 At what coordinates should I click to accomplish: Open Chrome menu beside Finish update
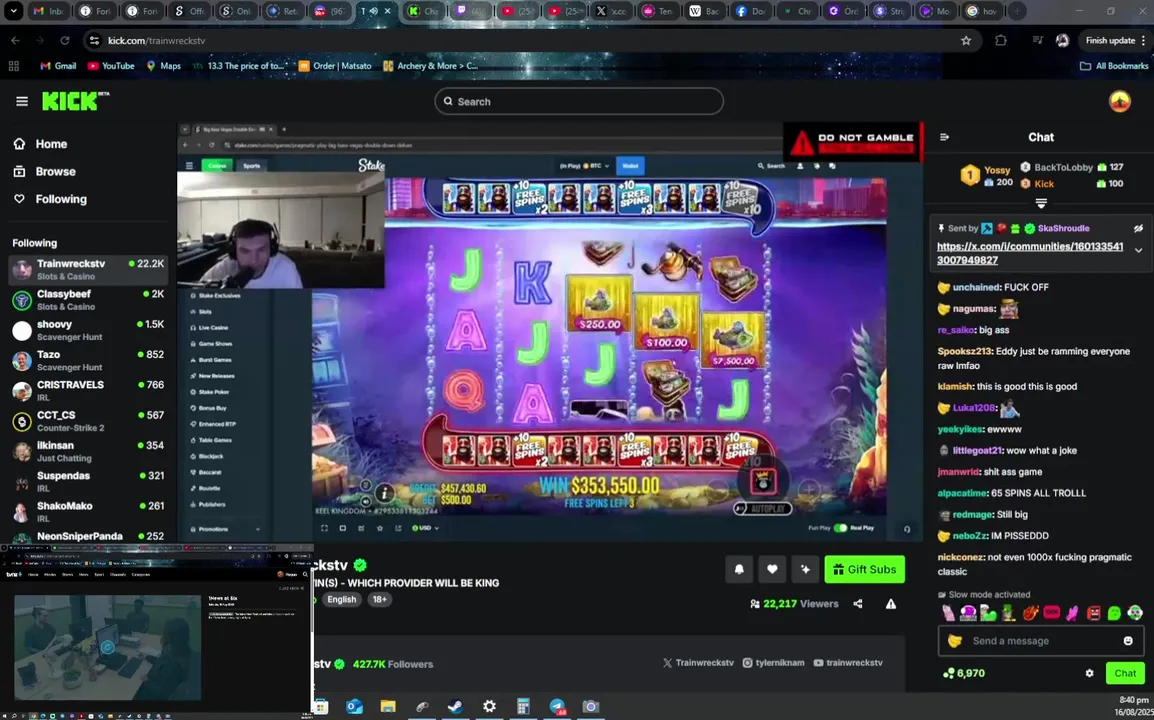1143,40
